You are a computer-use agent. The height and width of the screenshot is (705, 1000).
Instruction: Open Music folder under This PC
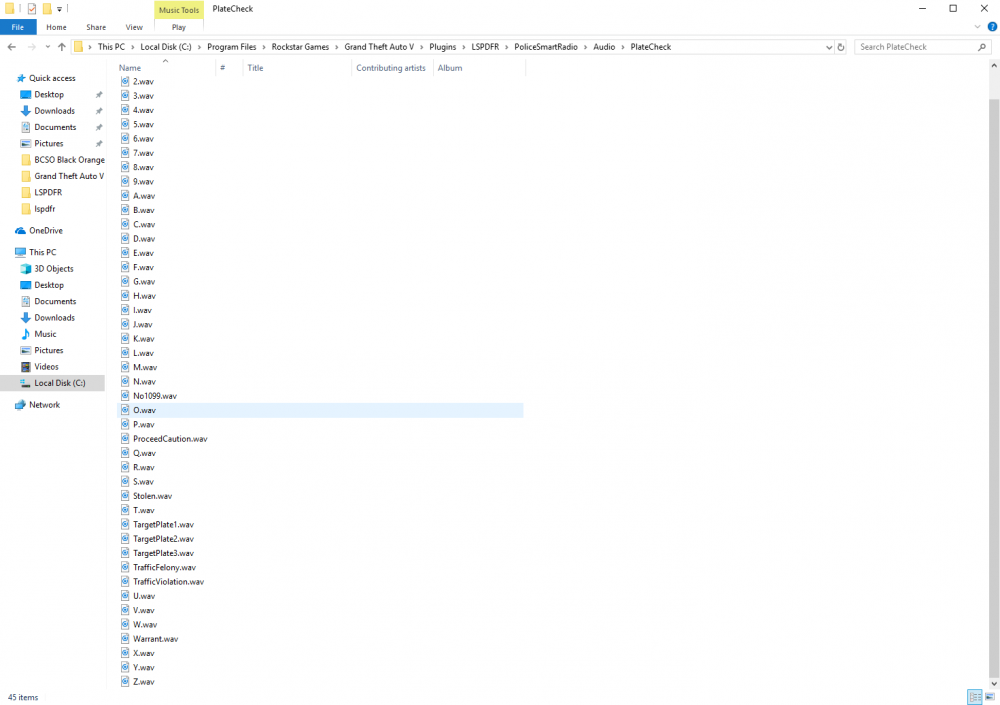[x=45, y=334]
